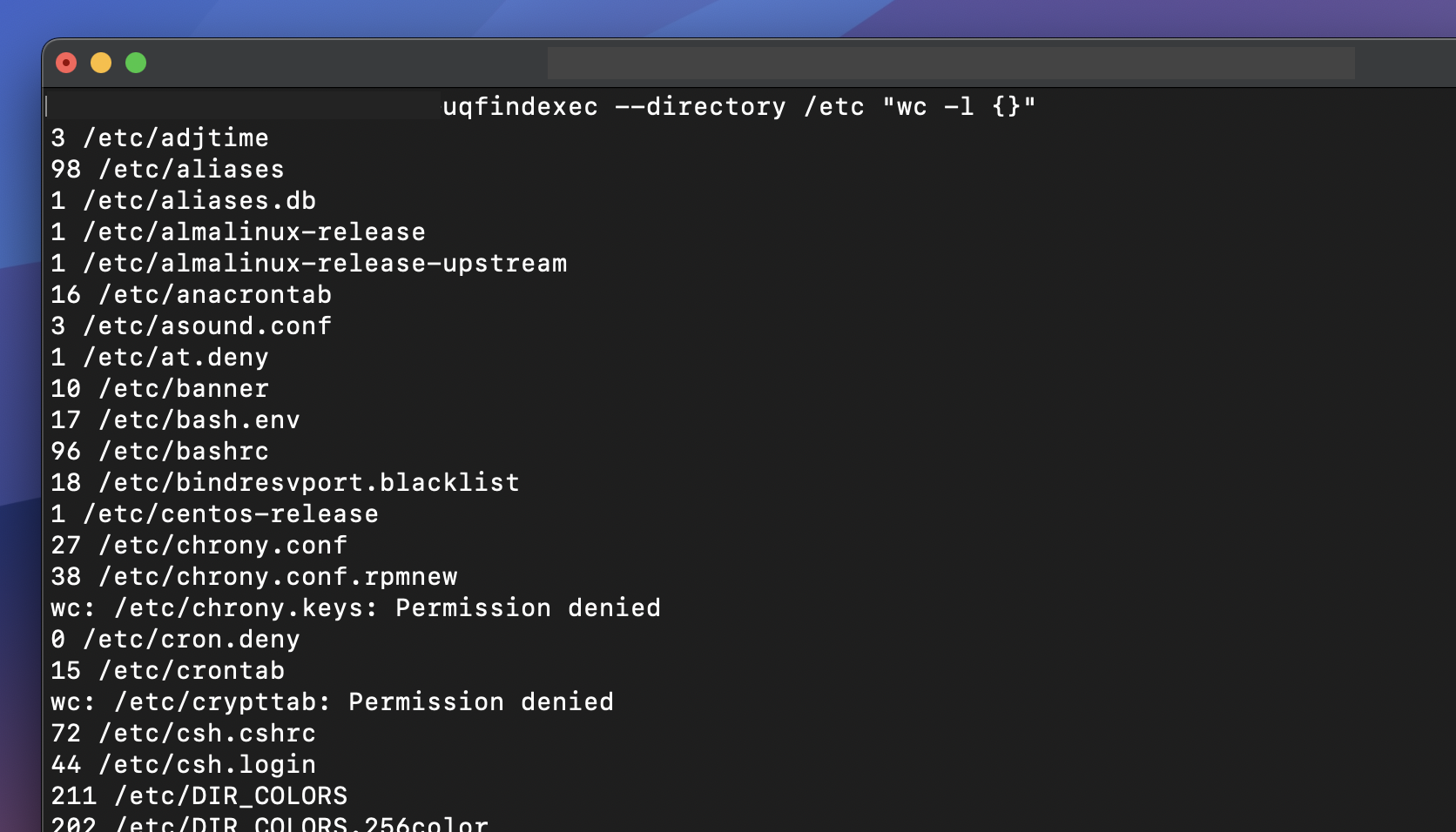The image size is (1456, 832).
Task: Click the red close window button
Action: (66, 63)
